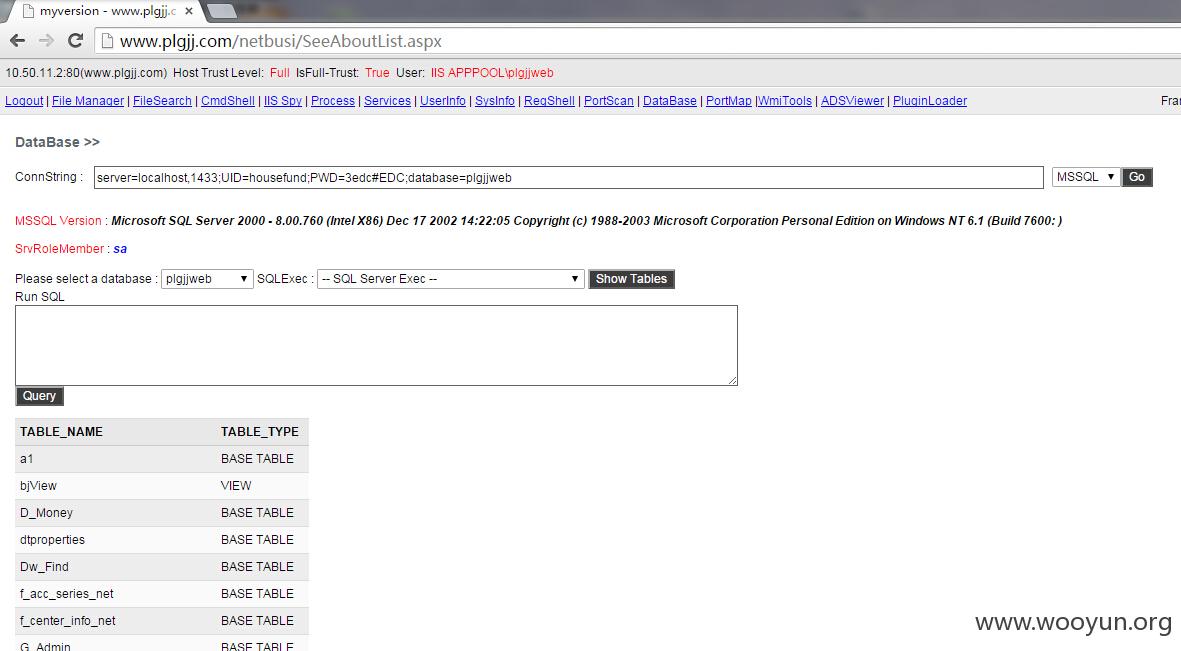1181x651 pixels.
Task: Click the Show Tables button
Action: click(631, 279)
